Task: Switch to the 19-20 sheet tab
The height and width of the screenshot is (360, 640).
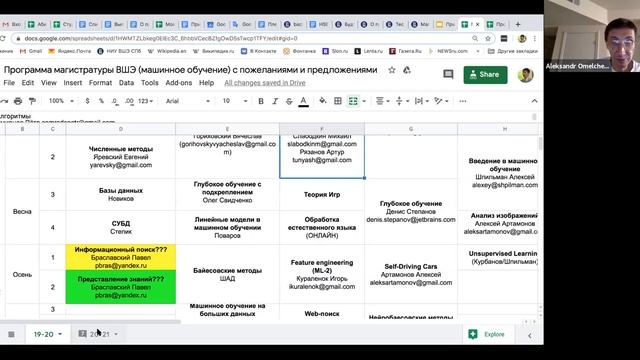Action: pos(44,334)
